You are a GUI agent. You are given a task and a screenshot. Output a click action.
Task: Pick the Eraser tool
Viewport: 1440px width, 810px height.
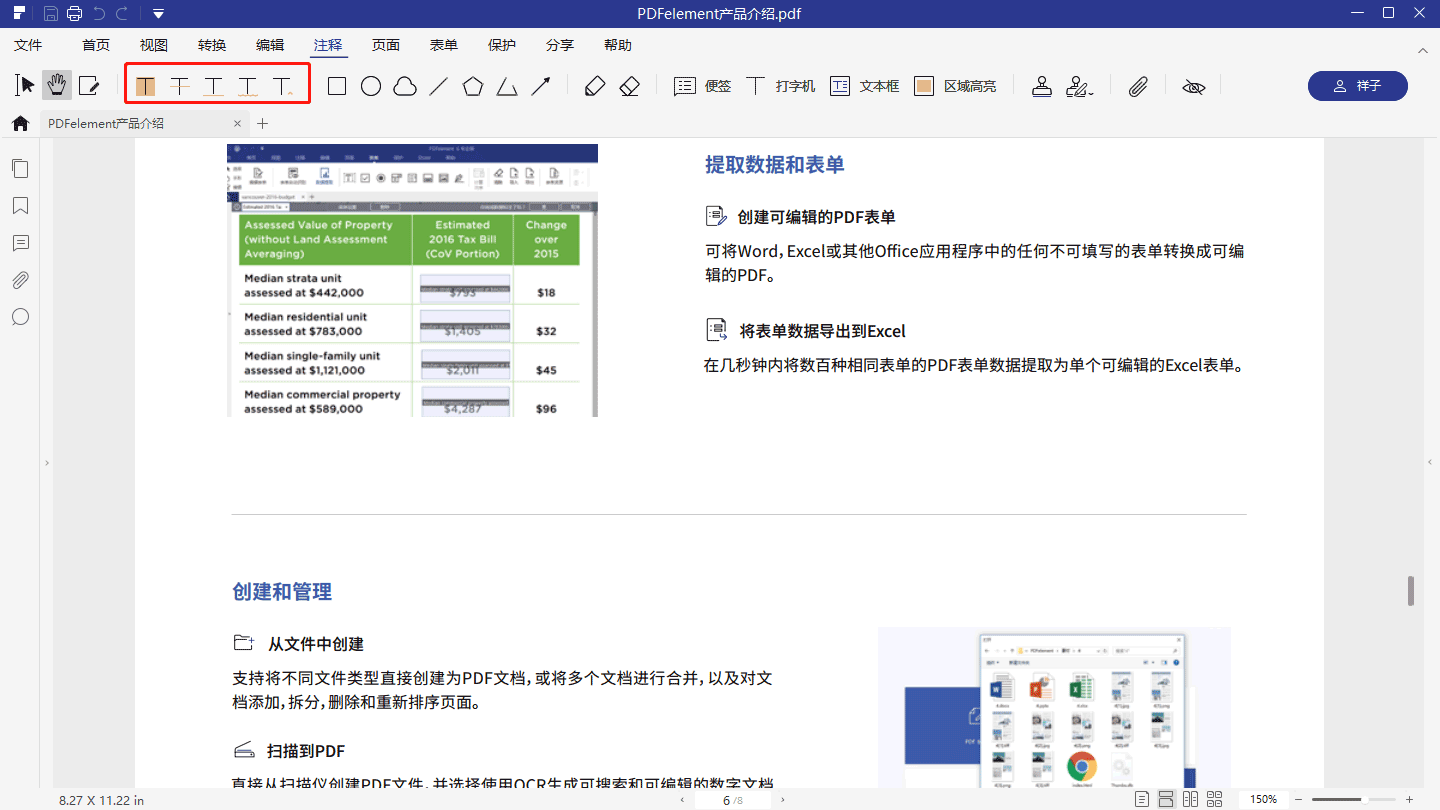(x=629, y=86)
